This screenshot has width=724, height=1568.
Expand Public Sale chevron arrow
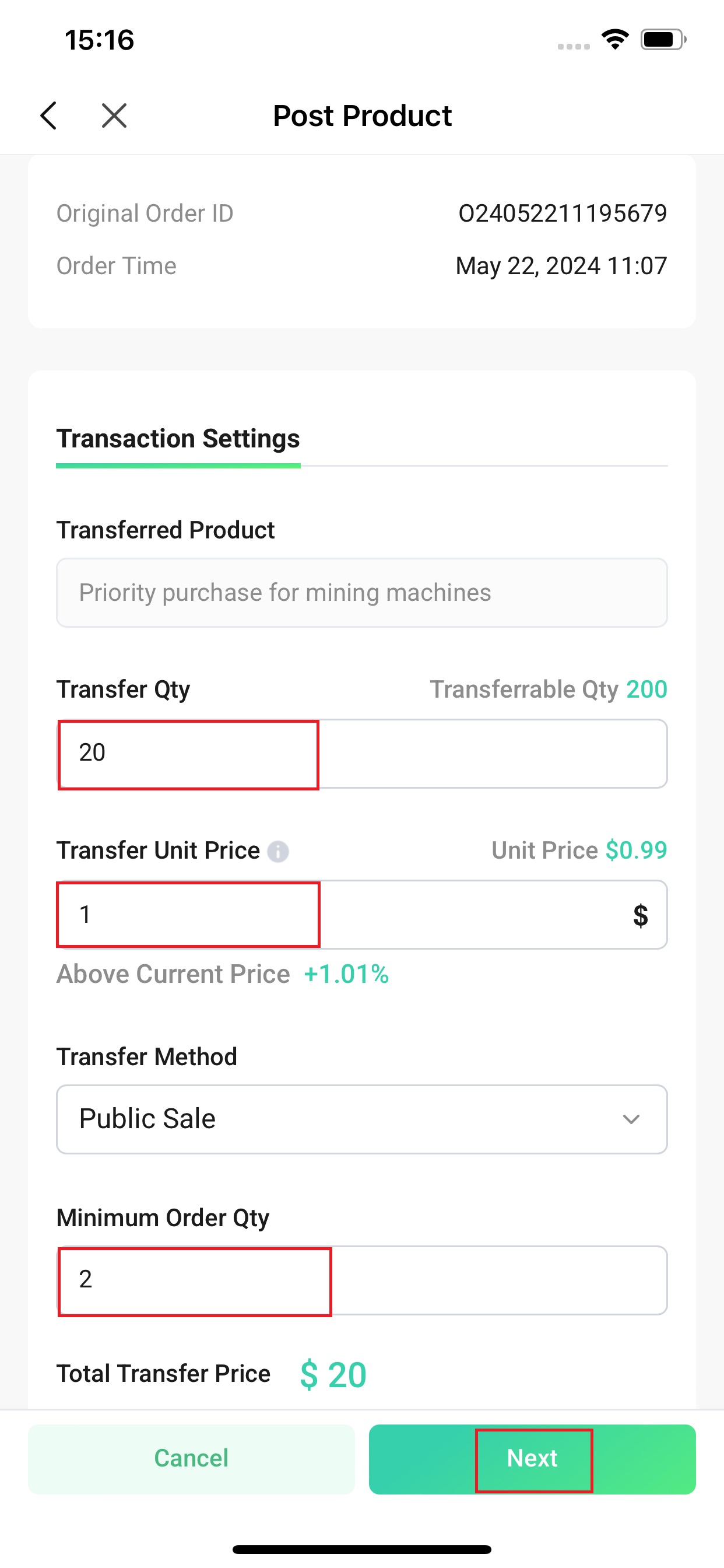tap(631, 1119)
